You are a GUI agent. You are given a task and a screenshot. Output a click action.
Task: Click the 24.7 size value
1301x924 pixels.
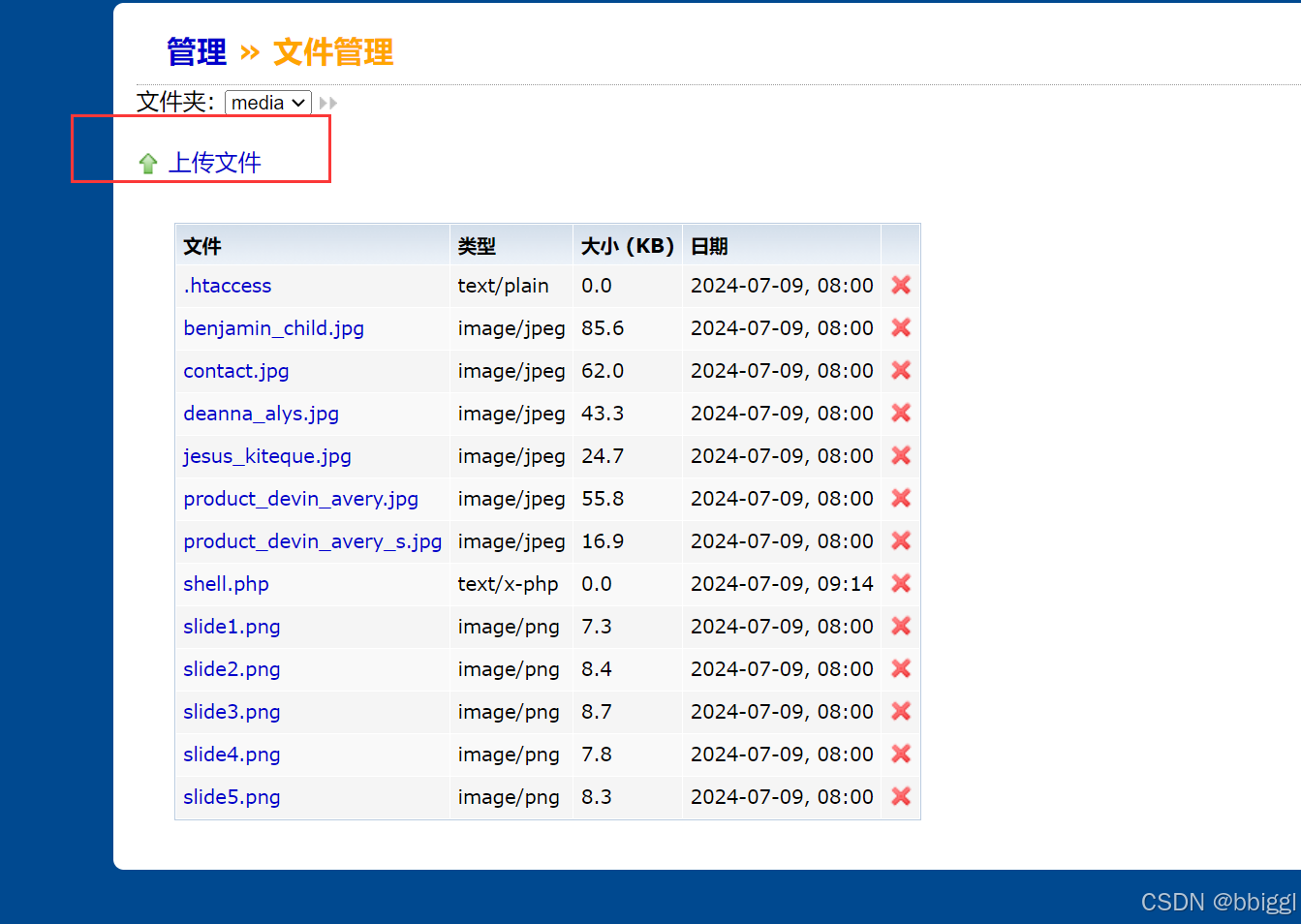[603, 456]
